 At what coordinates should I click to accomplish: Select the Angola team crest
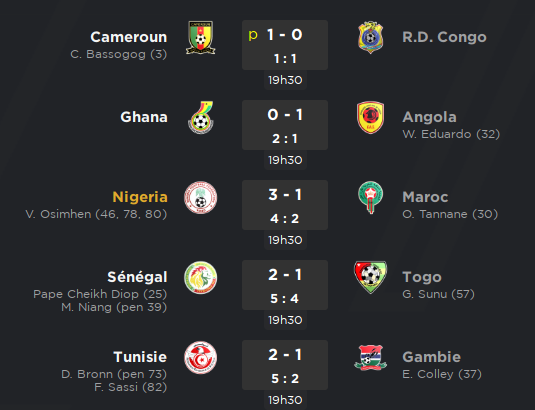click(371, 117)
